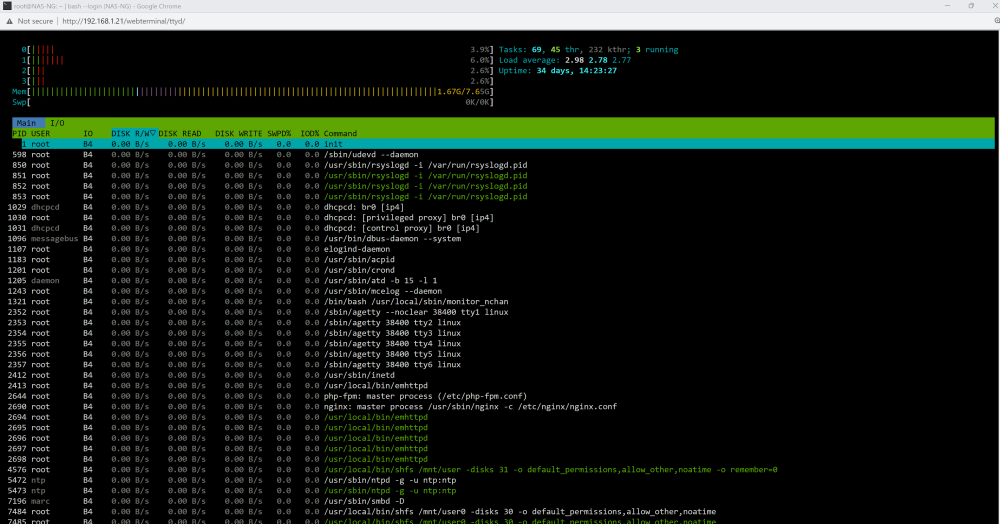Image resolution: width=1000 pixels, height=524 pixels.
Task: Select the /usr/sbin/crond process row
Action: click(x=503, y=270)
